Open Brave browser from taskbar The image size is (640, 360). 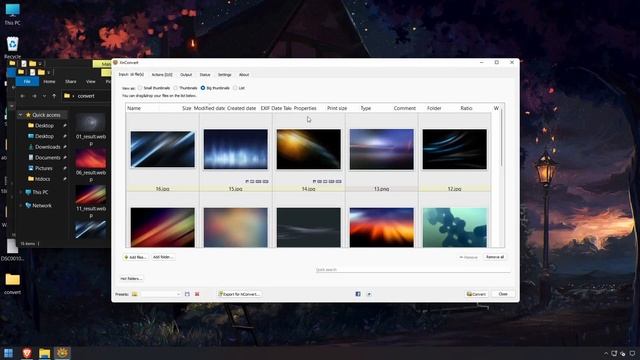(27, 353)
